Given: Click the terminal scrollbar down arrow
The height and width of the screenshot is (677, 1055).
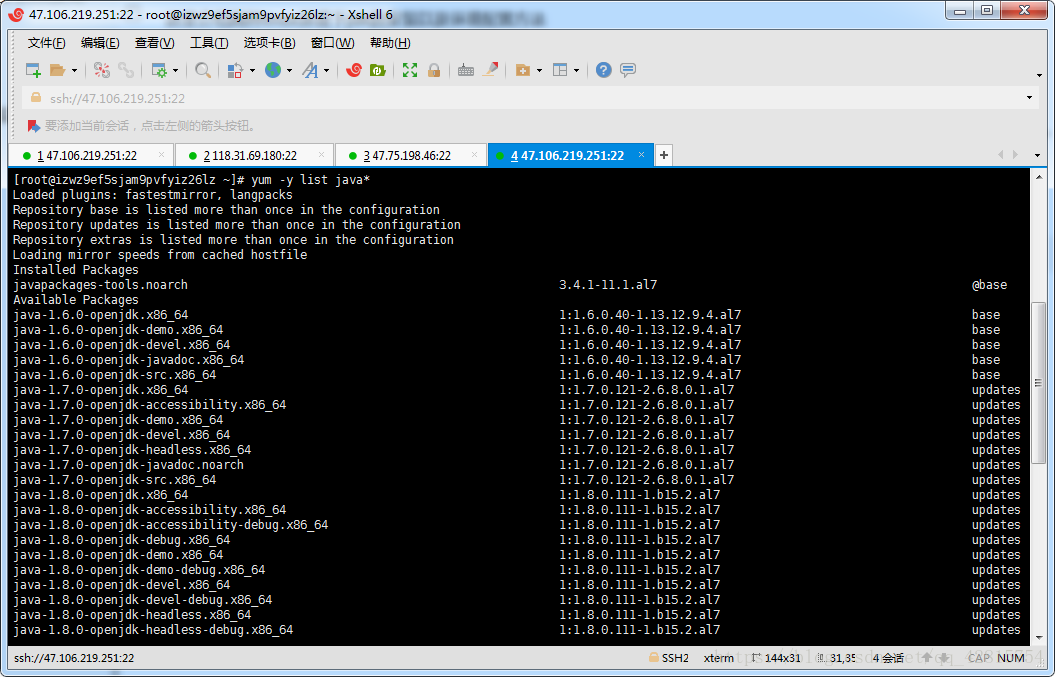Looking at the screenshot, I should (1039, 637).
